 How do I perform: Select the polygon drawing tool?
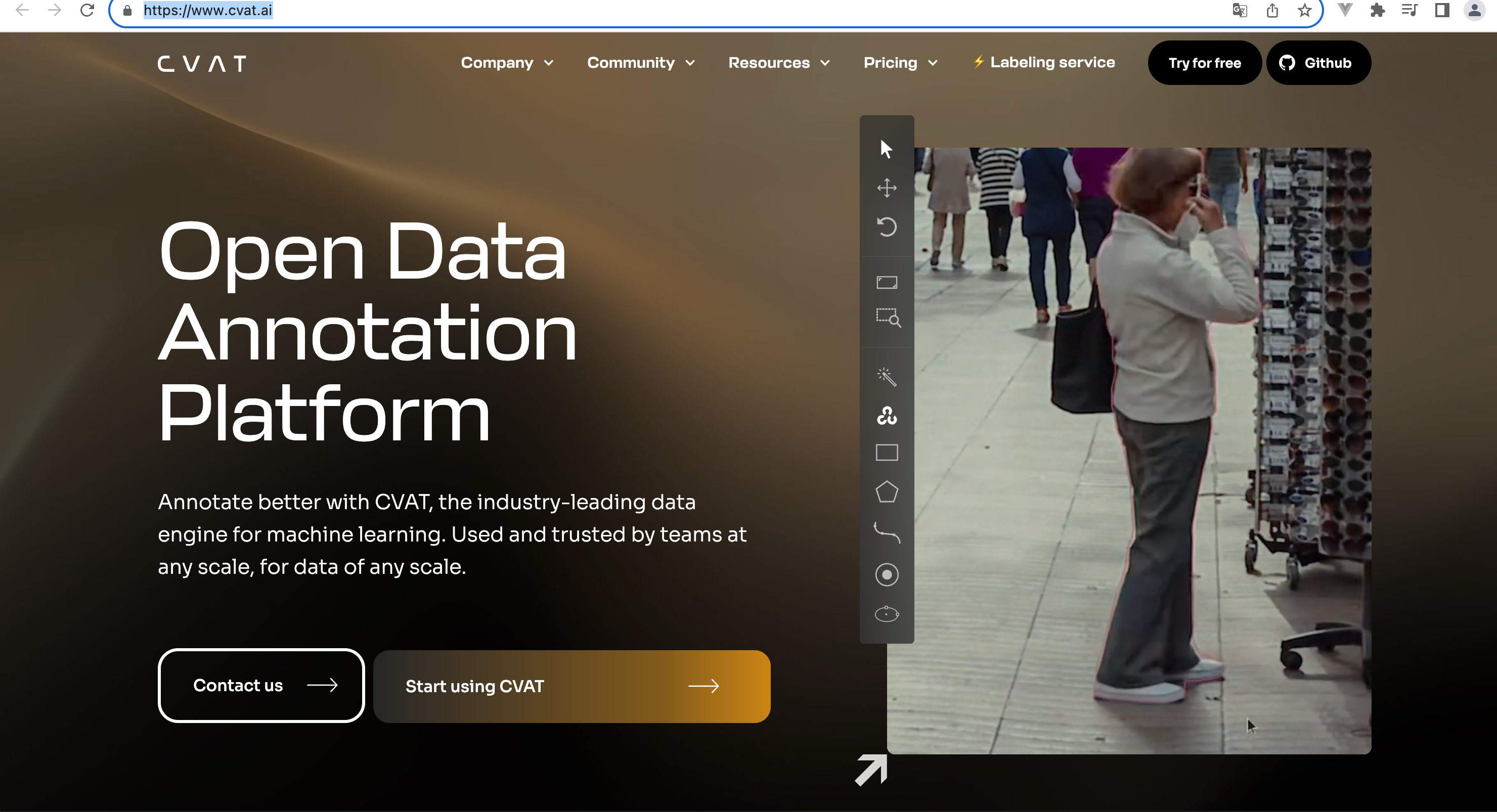pos(886,492)
